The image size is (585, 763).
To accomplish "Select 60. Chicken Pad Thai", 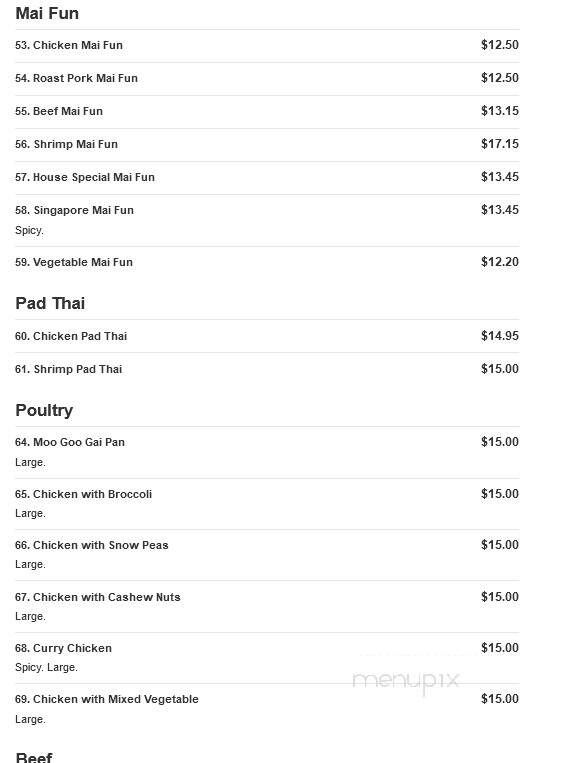I will pyautogui.click(x=267, y=336).
